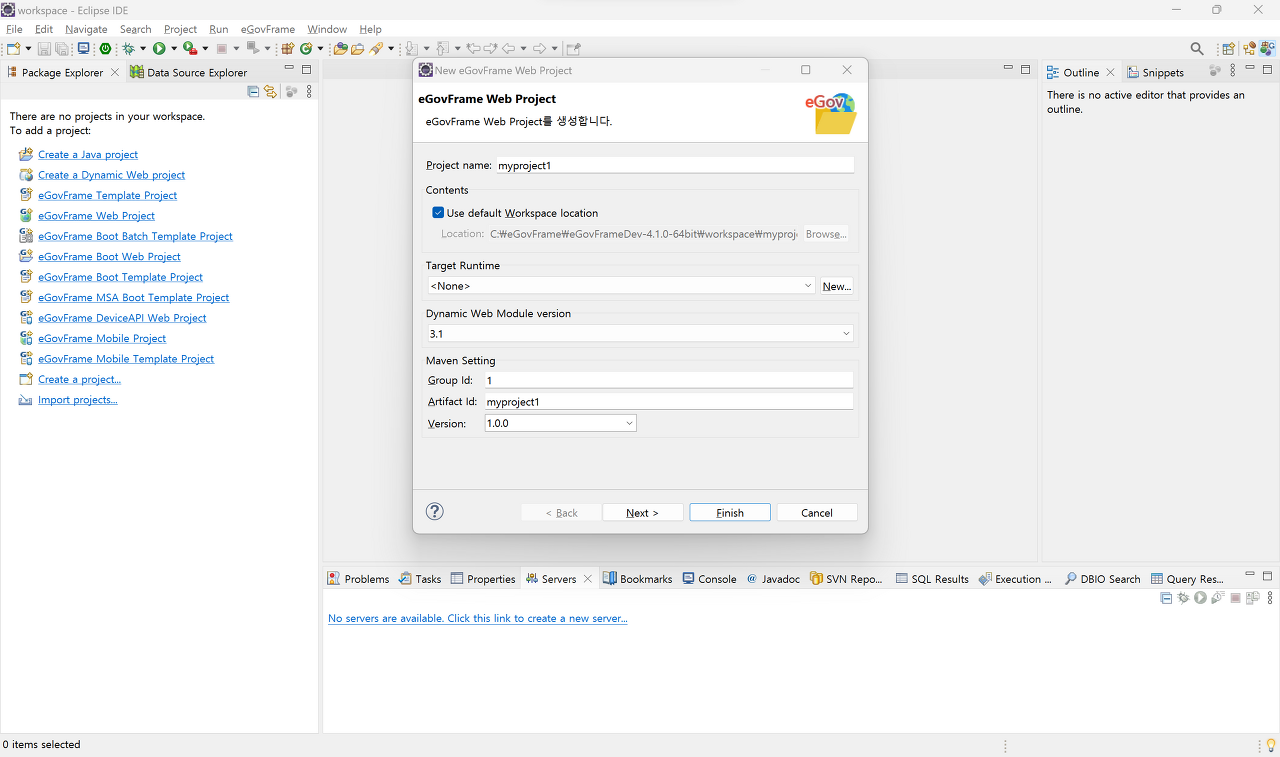
Task: Click the Next > button
Action: coord(643,512)
